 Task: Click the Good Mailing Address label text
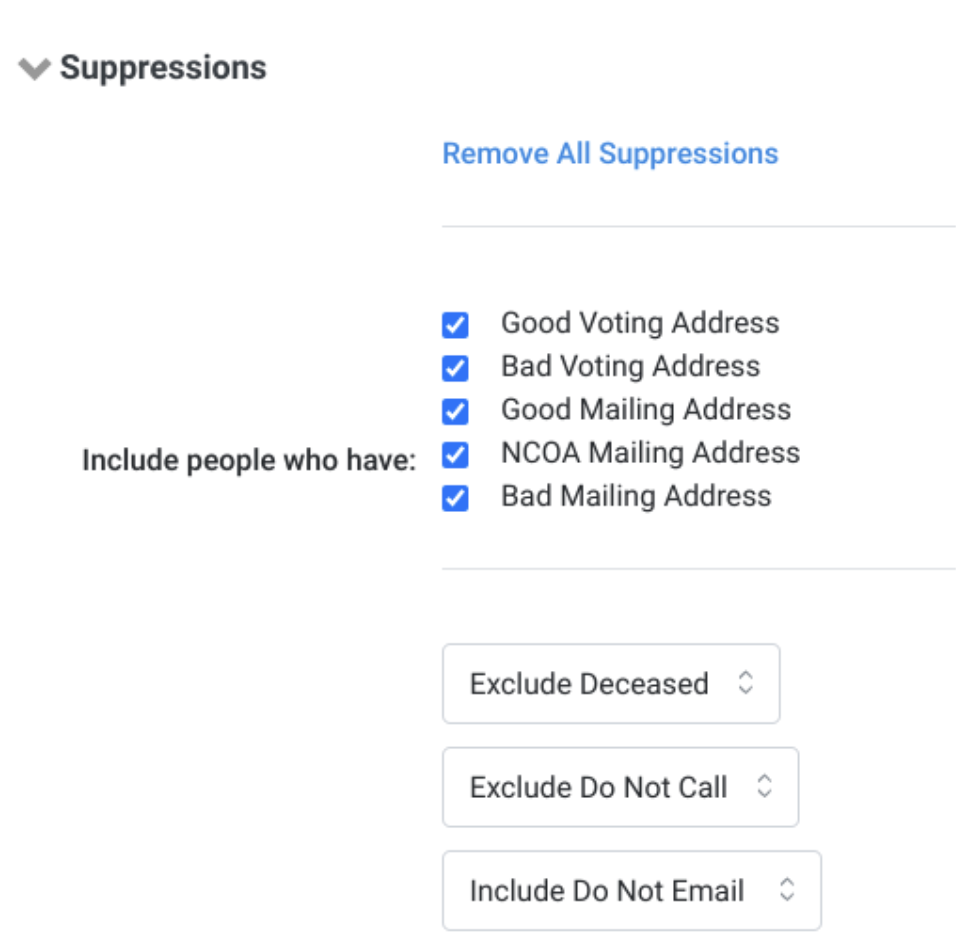[x=646, y=410]
